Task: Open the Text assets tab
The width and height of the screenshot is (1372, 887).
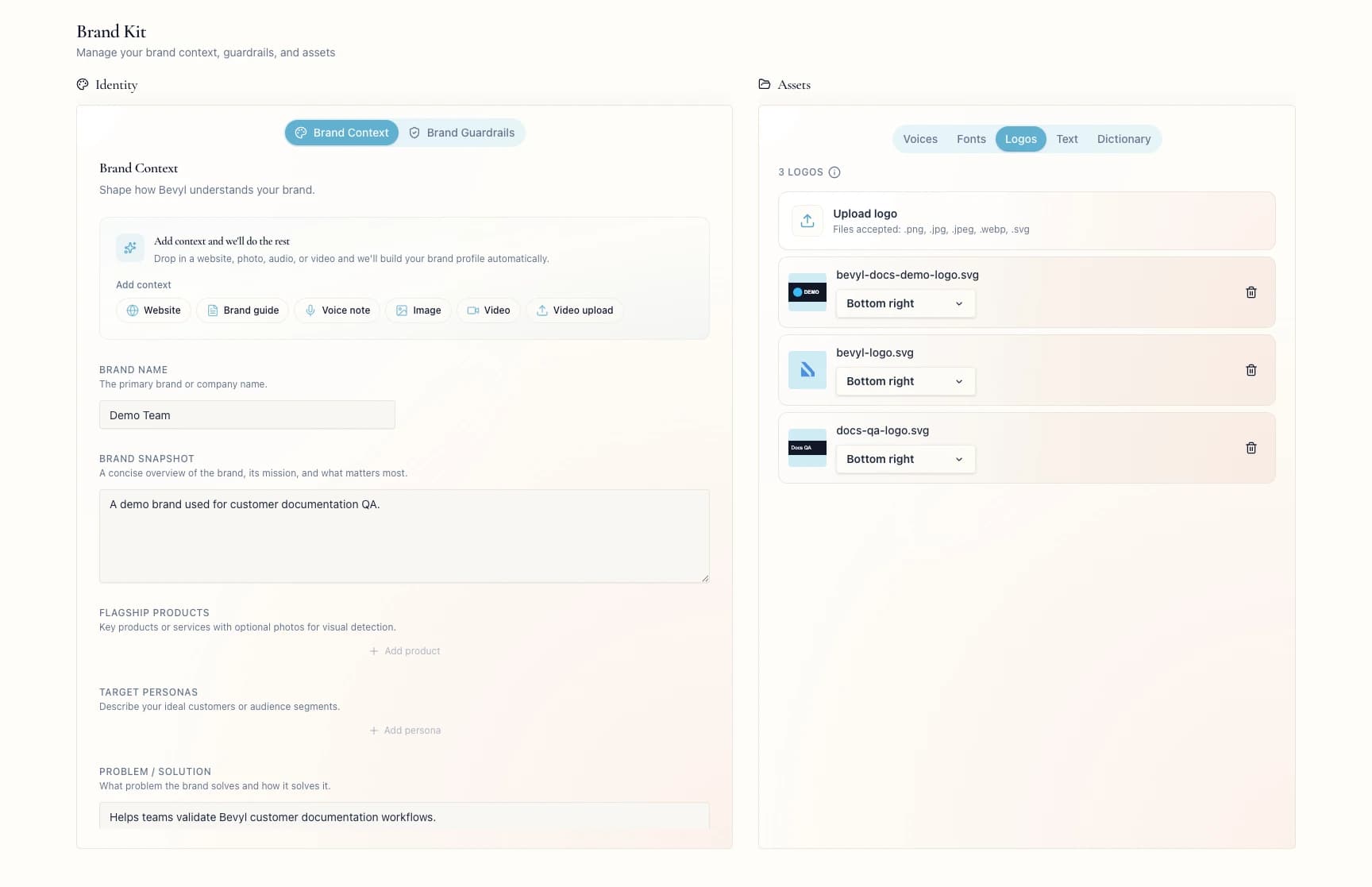Action: pos(1066,139)
